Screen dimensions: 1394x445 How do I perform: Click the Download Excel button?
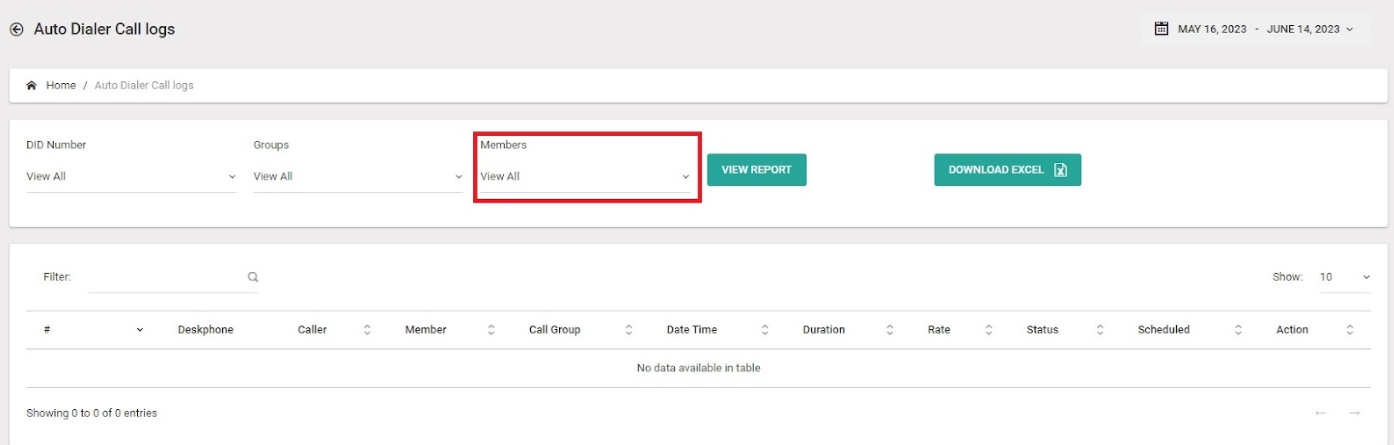click(1008, 170)
